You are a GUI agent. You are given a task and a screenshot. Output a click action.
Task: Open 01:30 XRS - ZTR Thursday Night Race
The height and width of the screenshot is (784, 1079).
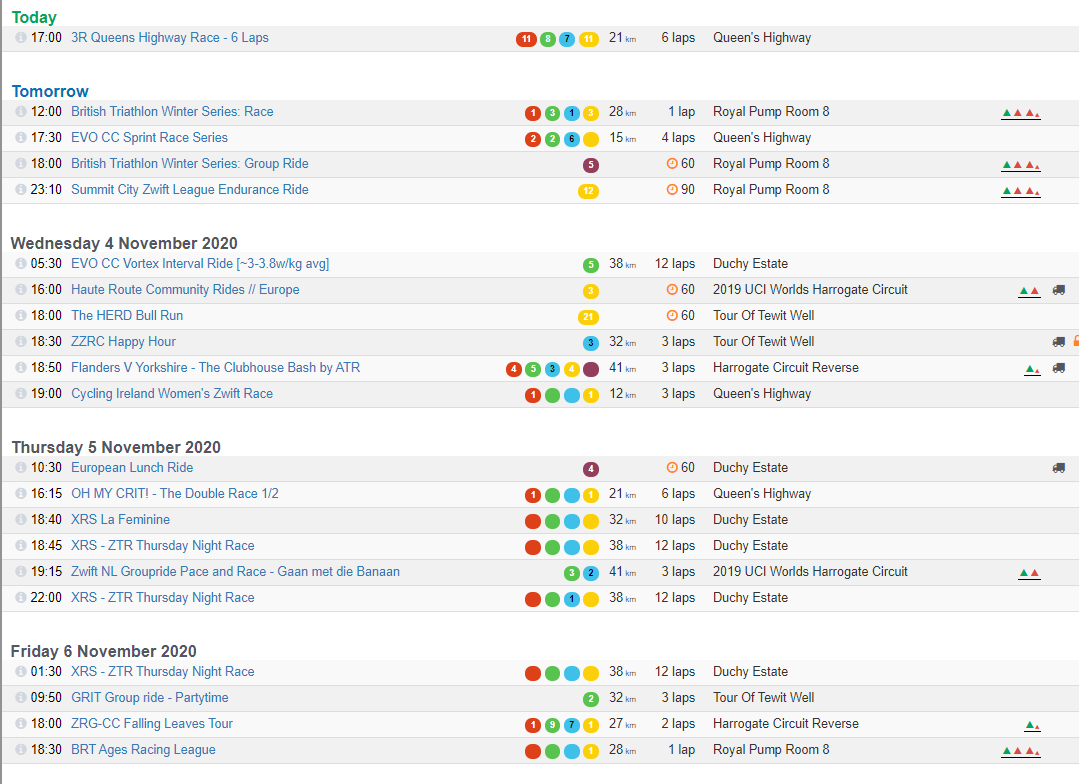[162, 671]
